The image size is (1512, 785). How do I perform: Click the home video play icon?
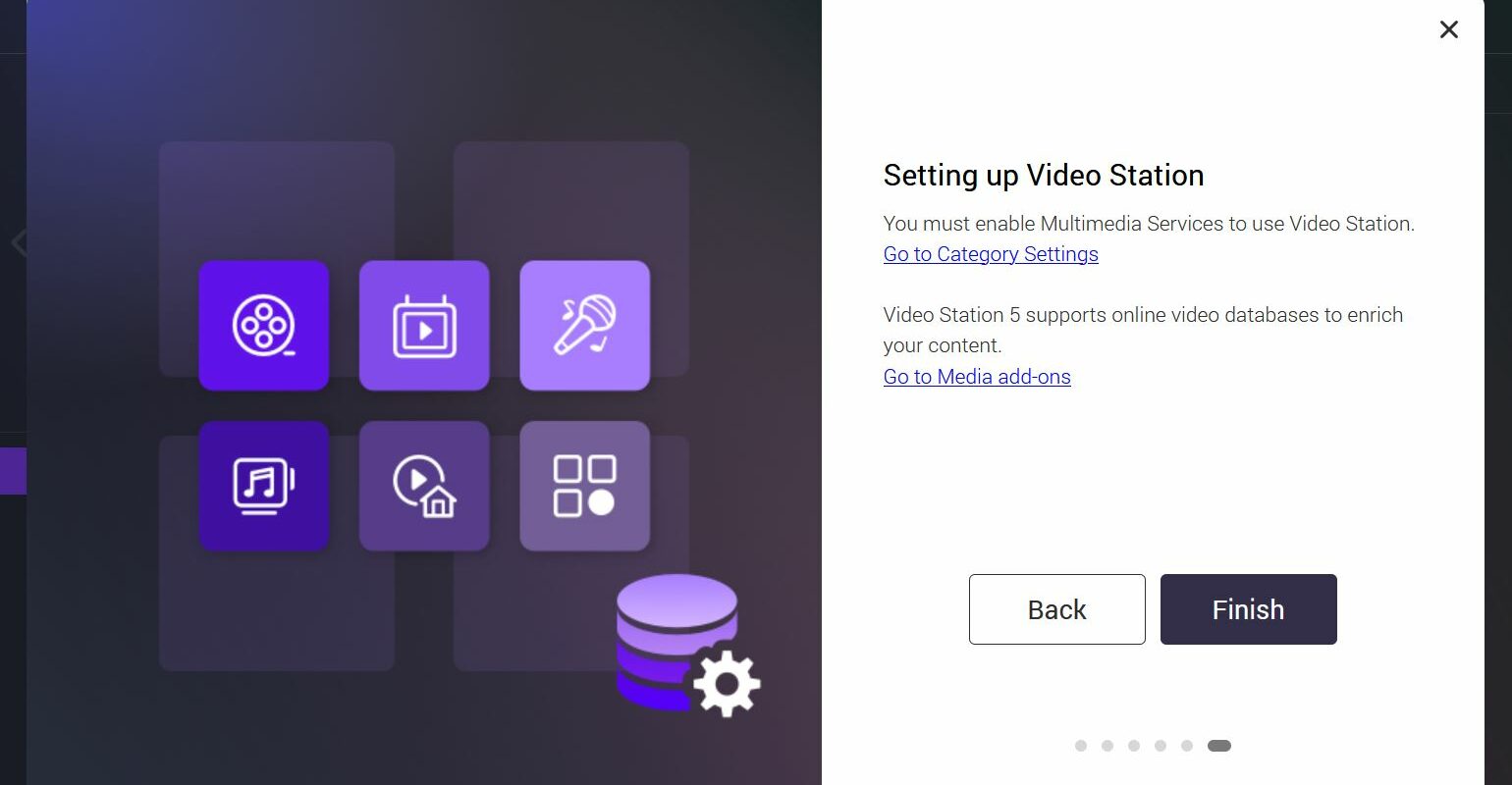[424, 486]
